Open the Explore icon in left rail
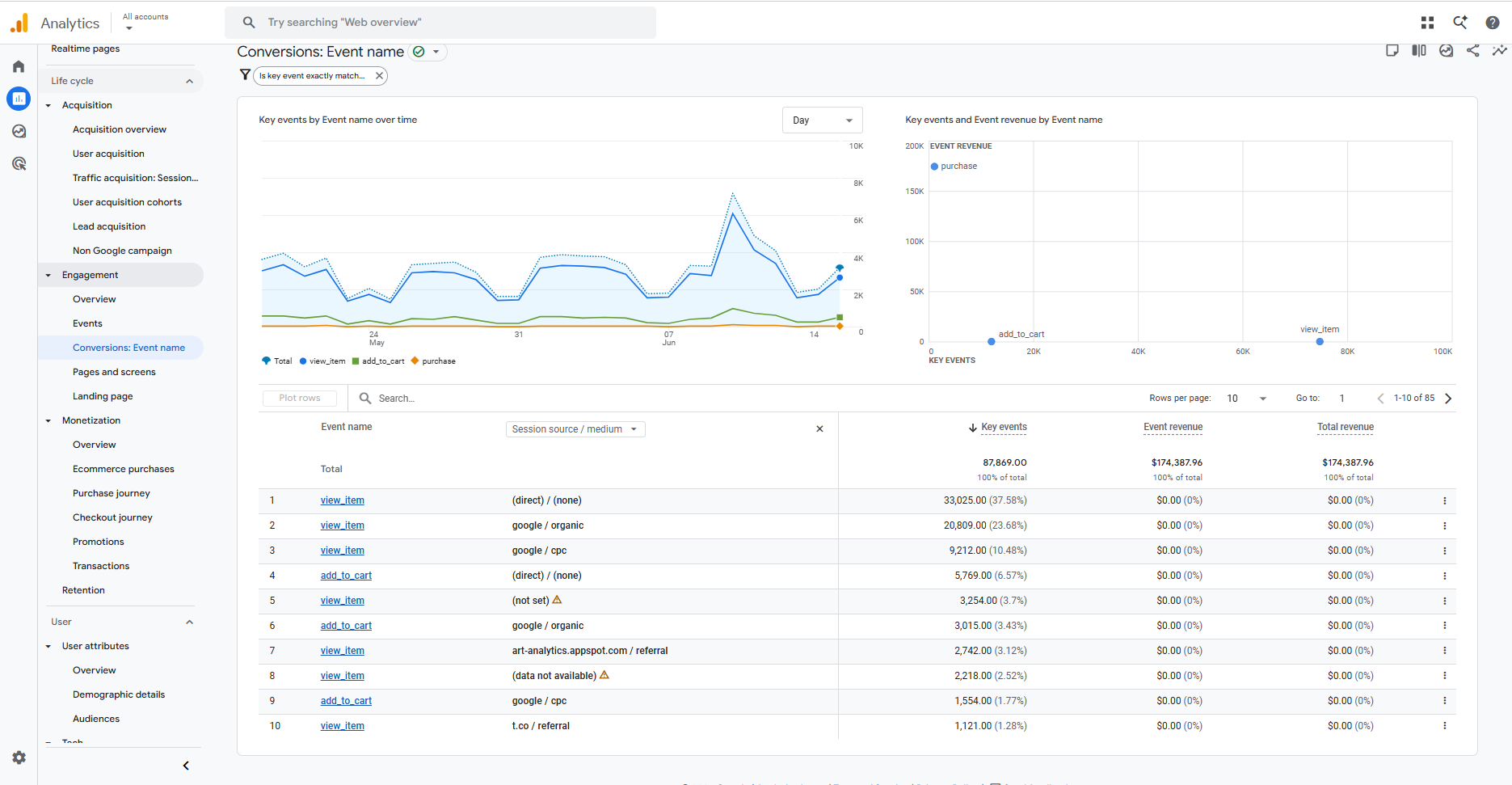This screenshot has height=785, width=1512. tap(19, 131)
